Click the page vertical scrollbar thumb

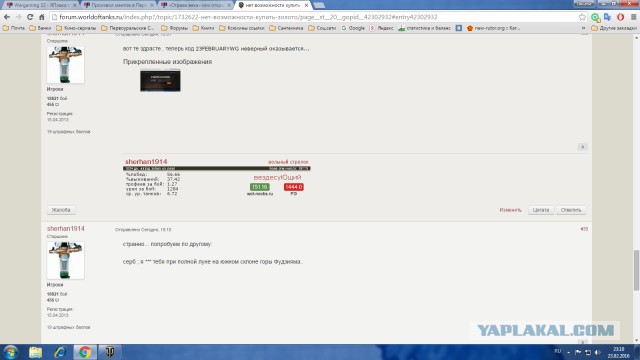(x=636, y=270)
